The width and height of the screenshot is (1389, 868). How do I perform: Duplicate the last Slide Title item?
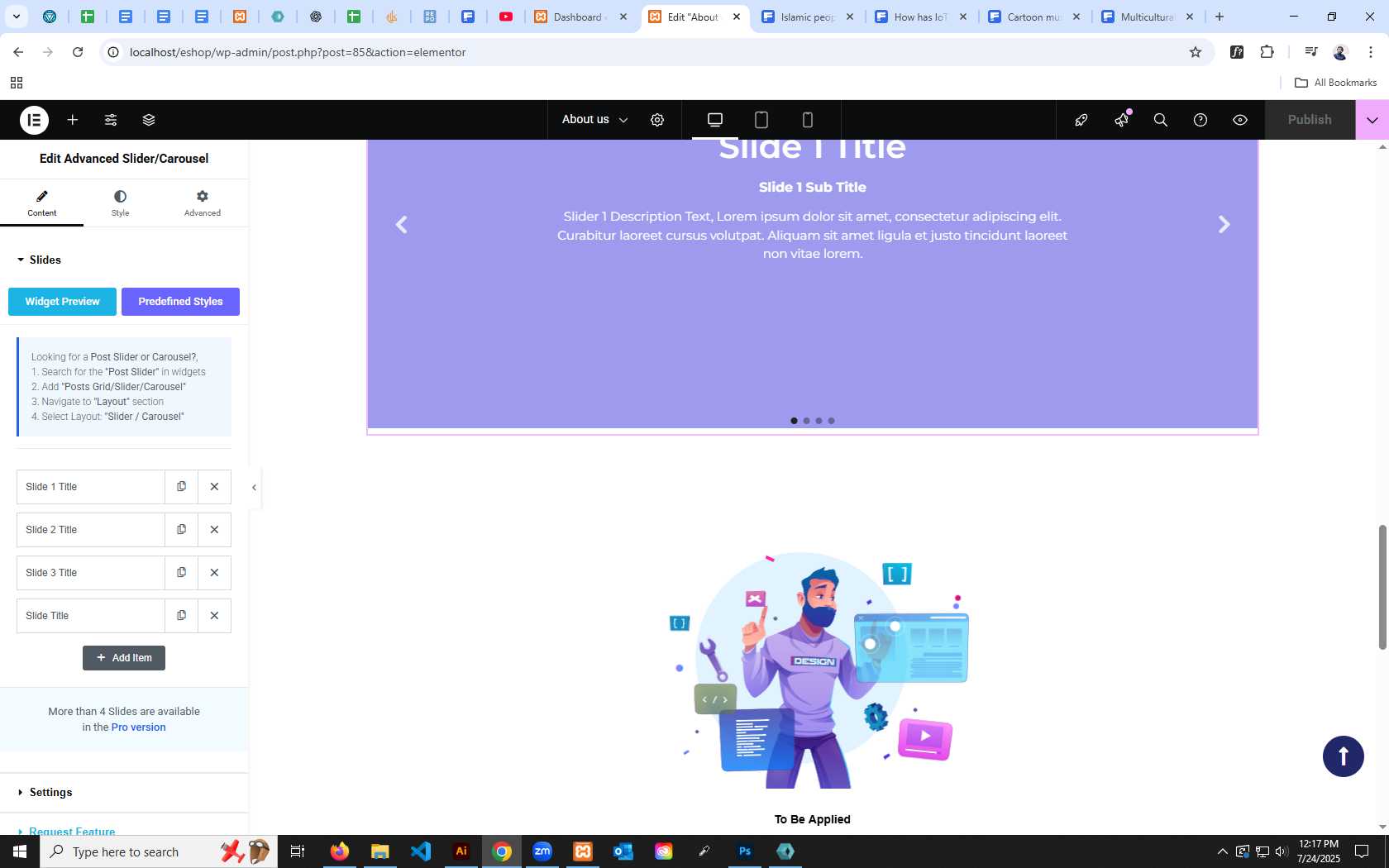pos(181,616)
